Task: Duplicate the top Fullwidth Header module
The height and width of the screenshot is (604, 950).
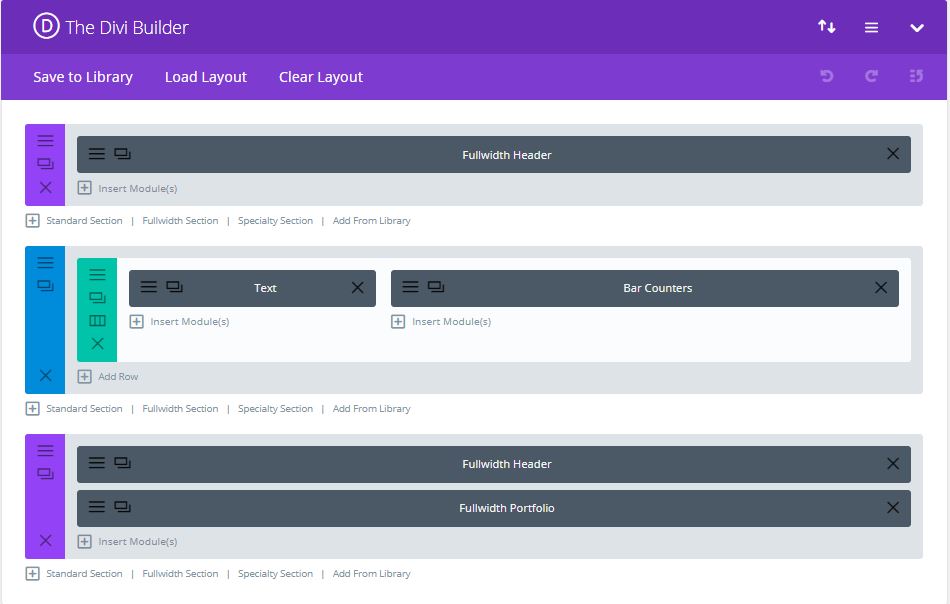Action: tap(122, 154)
